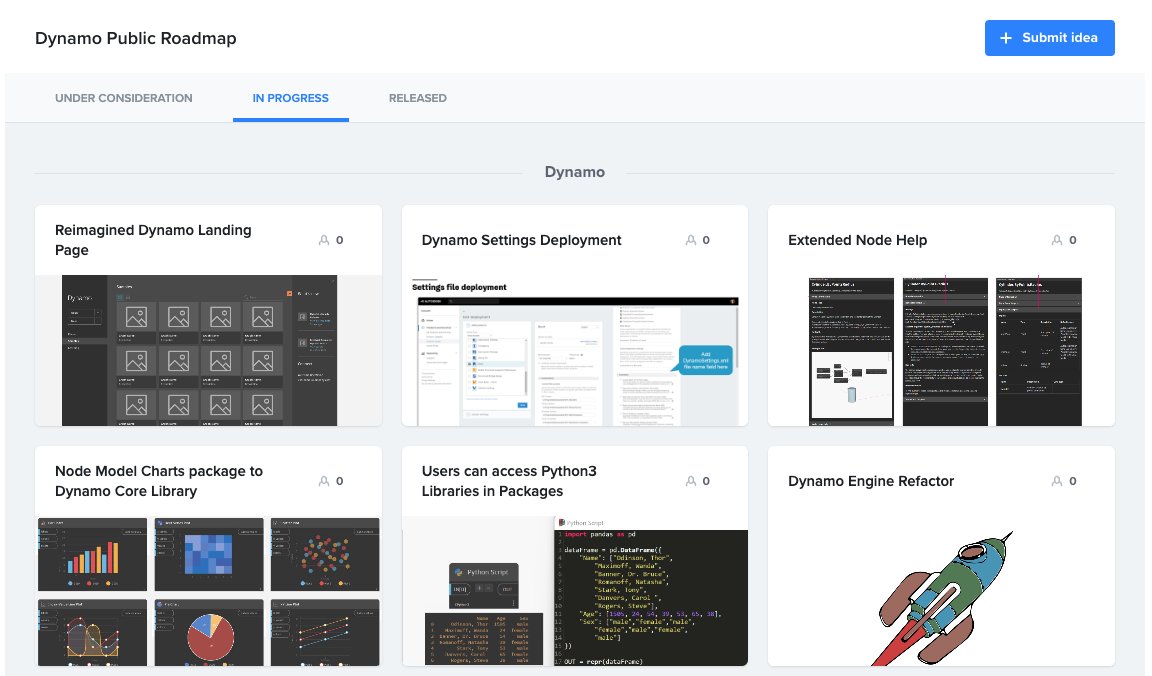Select the In Progress tab
The height and width of the screenshot is (676, 1152).
pos(290,98)
